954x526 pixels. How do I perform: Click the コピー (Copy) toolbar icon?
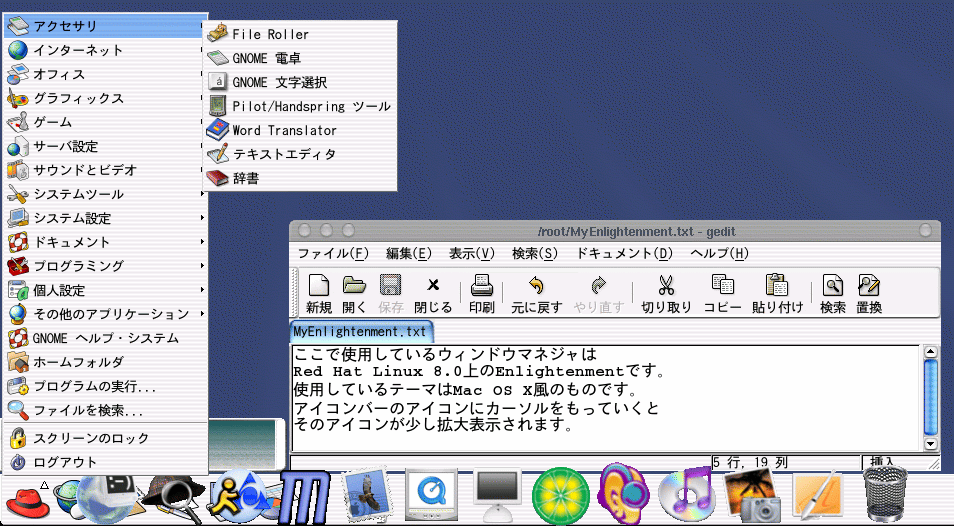(722, 285)
